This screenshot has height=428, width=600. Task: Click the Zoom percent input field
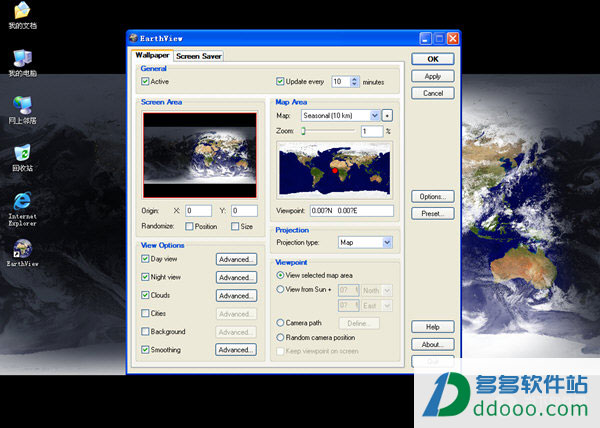point(372,131)
